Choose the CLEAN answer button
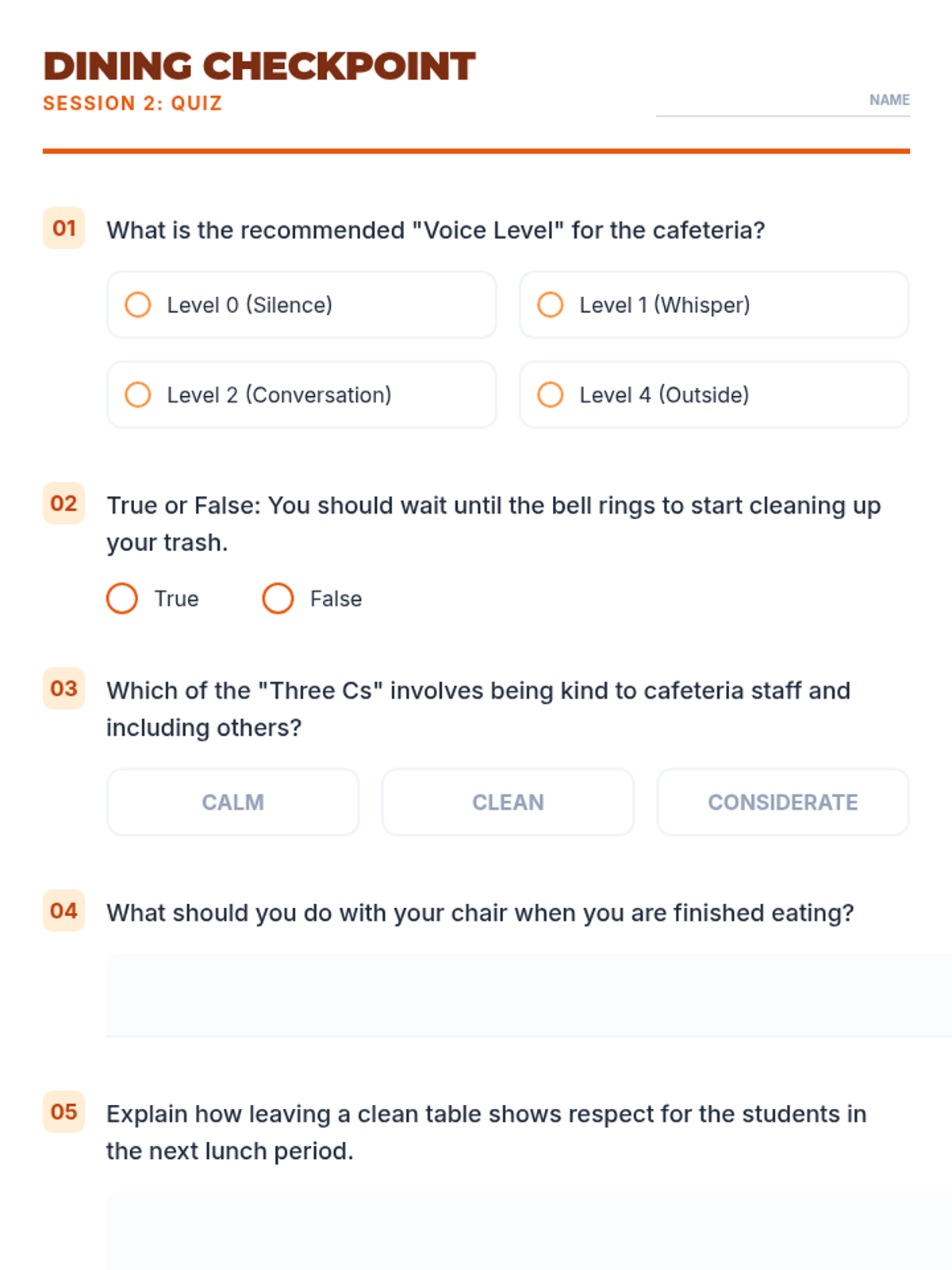 click(x=508, y=802)
